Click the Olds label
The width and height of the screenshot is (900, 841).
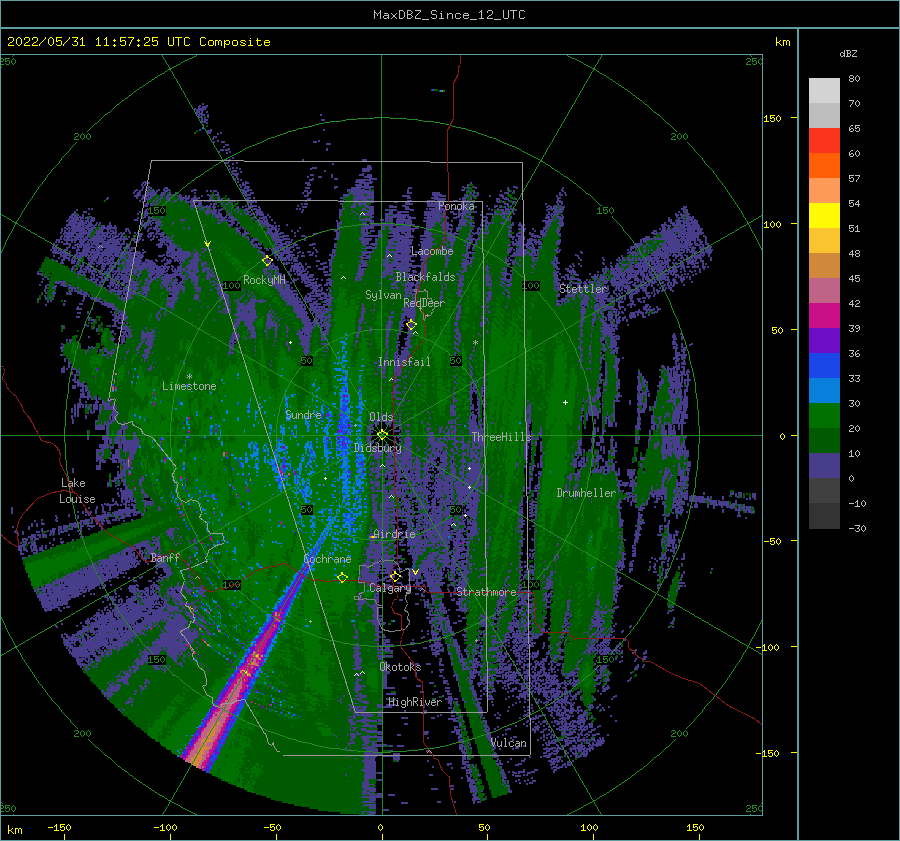click(381, 417)
